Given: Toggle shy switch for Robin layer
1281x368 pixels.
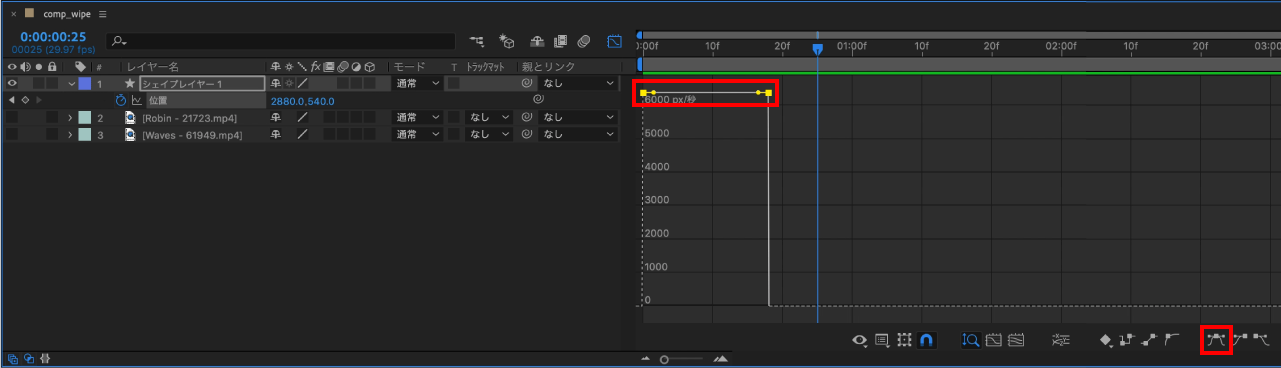Looking at the screenshot, I should [276, 118].
